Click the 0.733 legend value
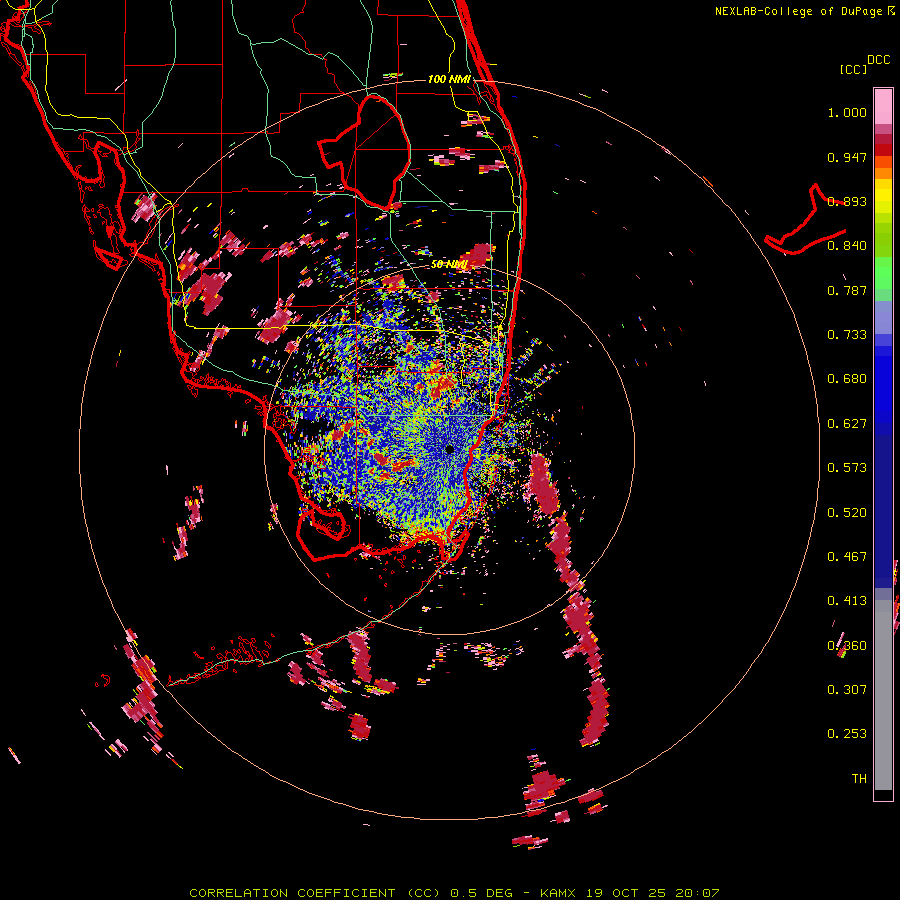This screenshot has width=900, height=900. [847, 335]
